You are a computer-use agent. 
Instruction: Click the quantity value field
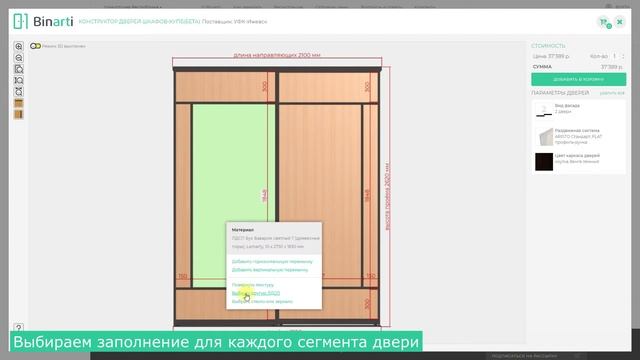pyautogui.click(x=614, y=56)
